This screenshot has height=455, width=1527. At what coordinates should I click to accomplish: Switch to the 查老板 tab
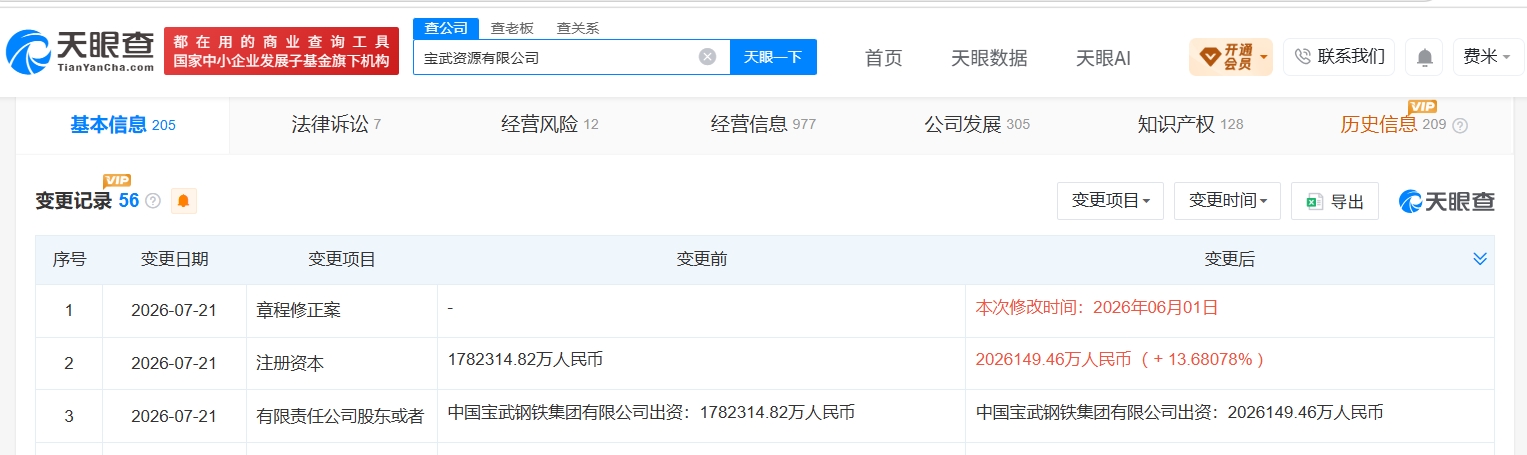[511, 28]
